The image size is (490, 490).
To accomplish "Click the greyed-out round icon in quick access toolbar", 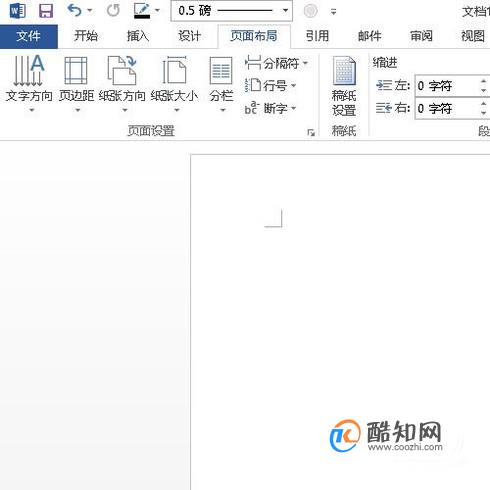I will click(310, 11).
